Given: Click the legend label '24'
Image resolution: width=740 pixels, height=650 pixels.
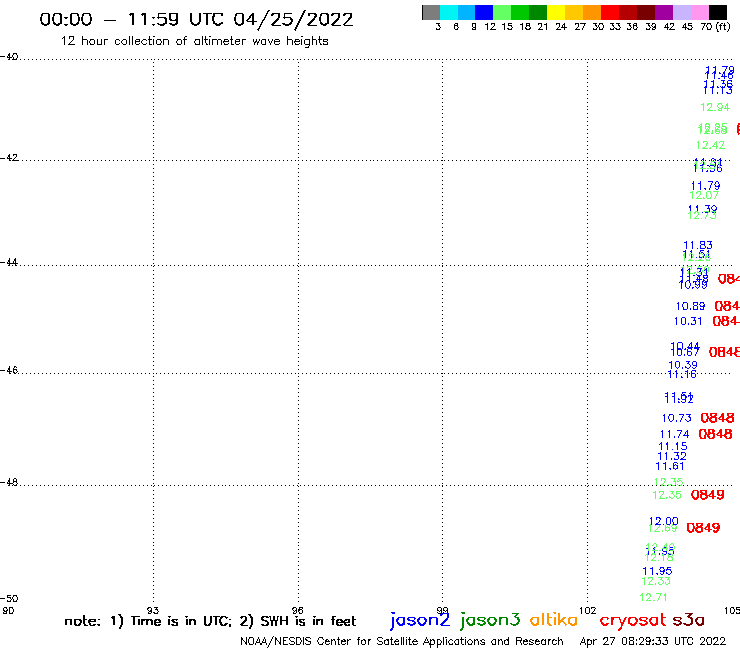Looking at the screenshot, I should (x=561, y=26).
